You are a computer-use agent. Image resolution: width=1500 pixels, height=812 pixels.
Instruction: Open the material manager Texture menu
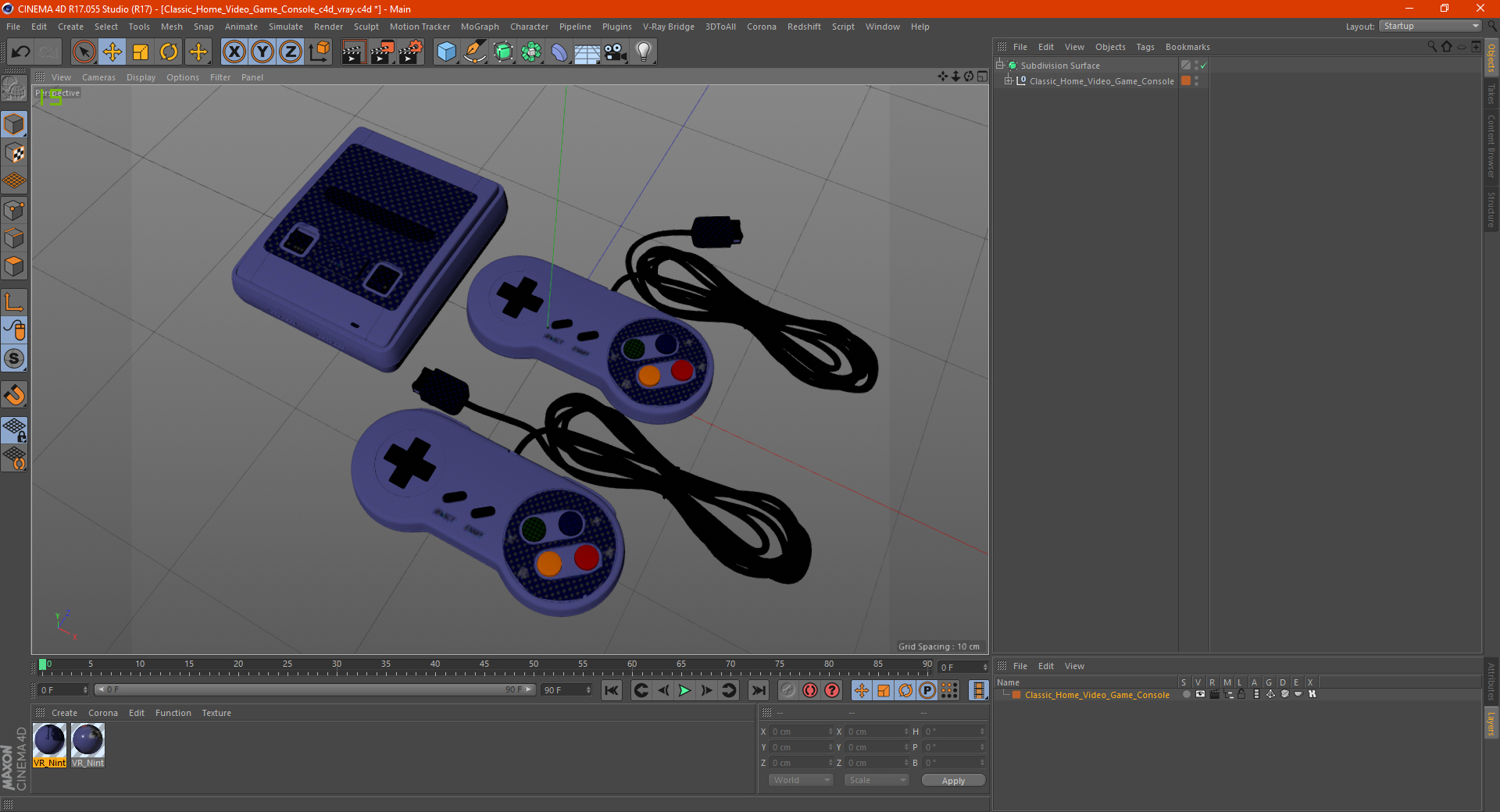216,713
